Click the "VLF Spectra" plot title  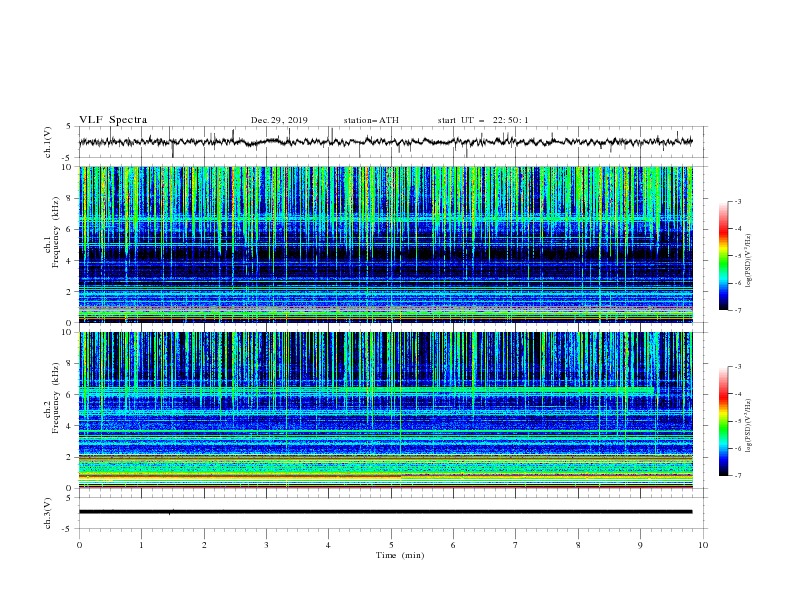(113, 120)
